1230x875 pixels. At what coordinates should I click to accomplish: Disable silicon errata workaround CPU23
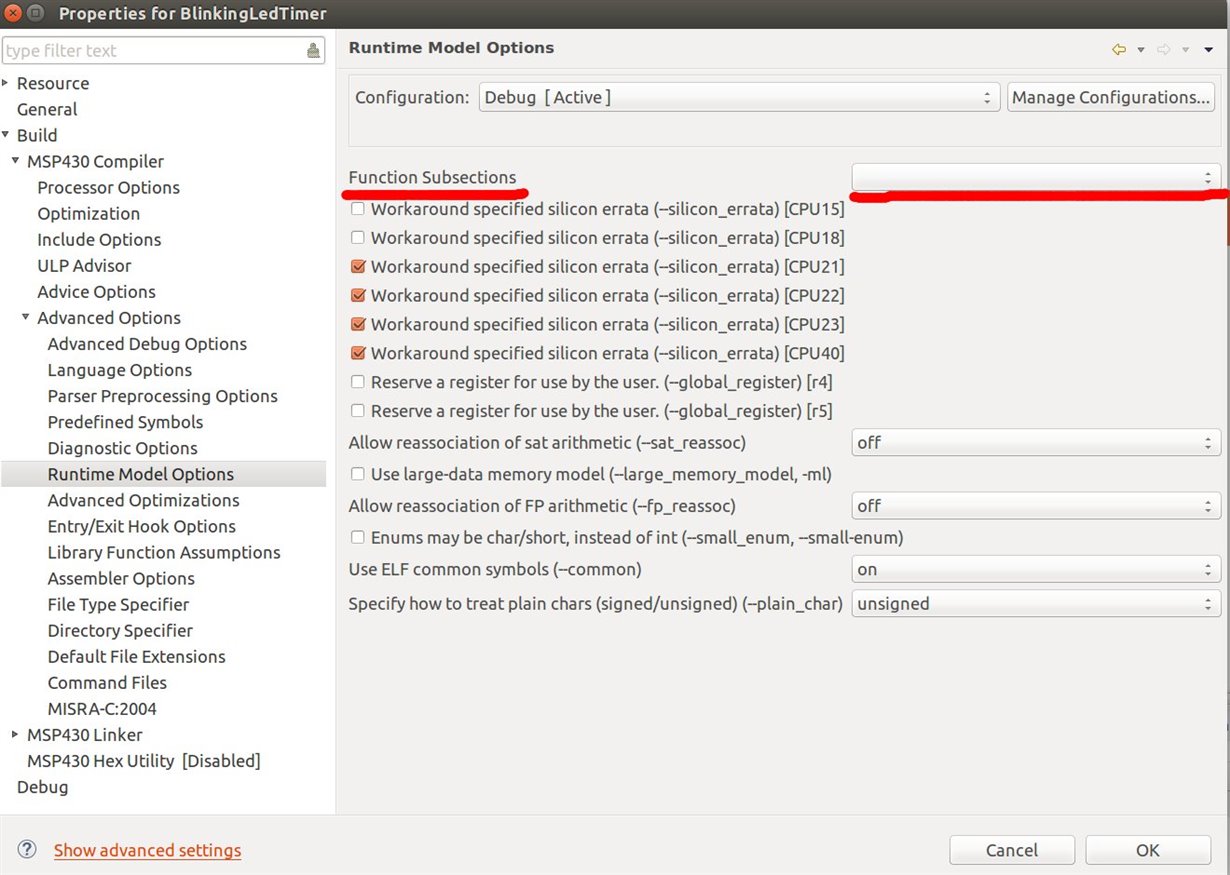(x=358, y=325)
